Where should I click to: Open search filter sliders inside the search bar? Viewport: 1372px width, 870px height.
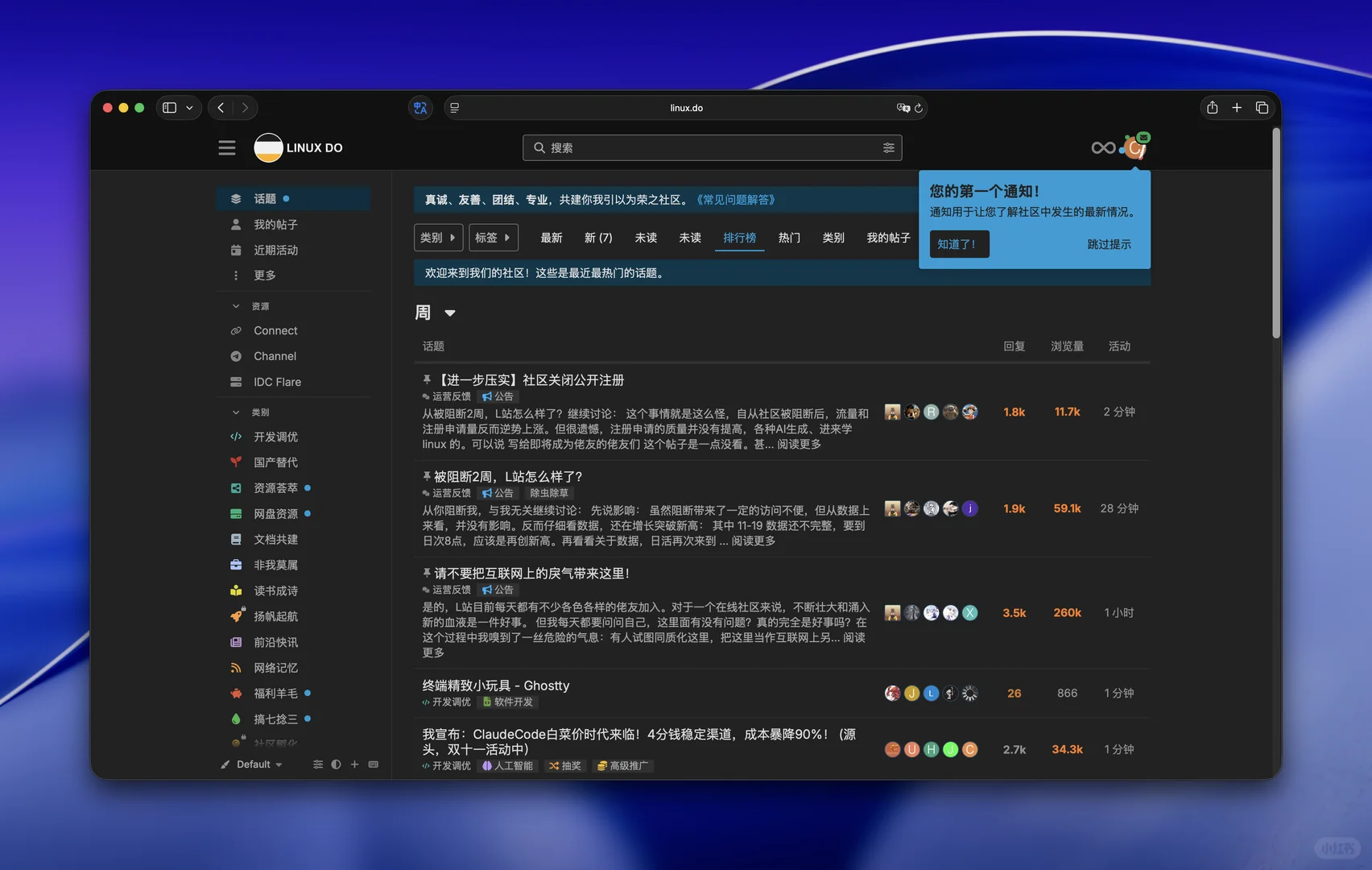pyautogui.click(x=889, y=147)
